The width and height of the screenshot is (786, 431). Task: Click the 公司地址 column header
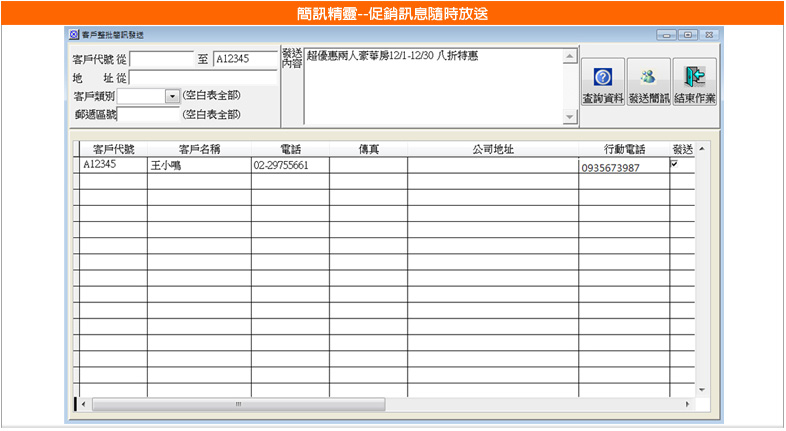point(492,149)
